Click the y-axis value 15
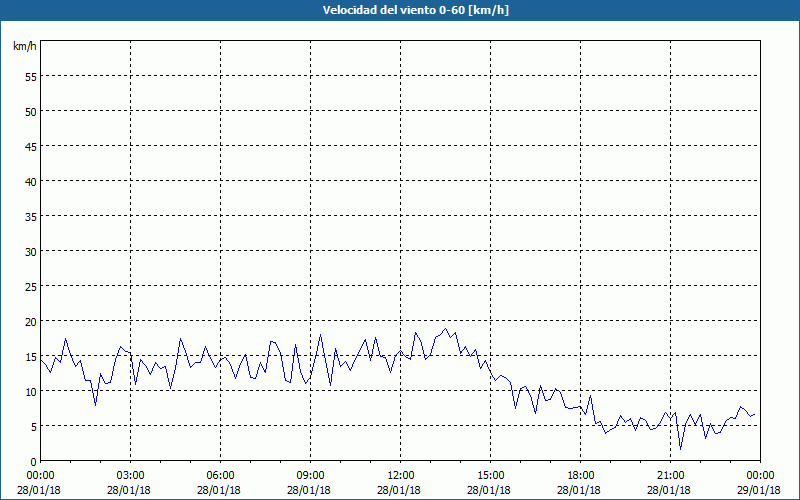This screenshot has height=500, width=800. pyautogui.click(x=31, y=356)
